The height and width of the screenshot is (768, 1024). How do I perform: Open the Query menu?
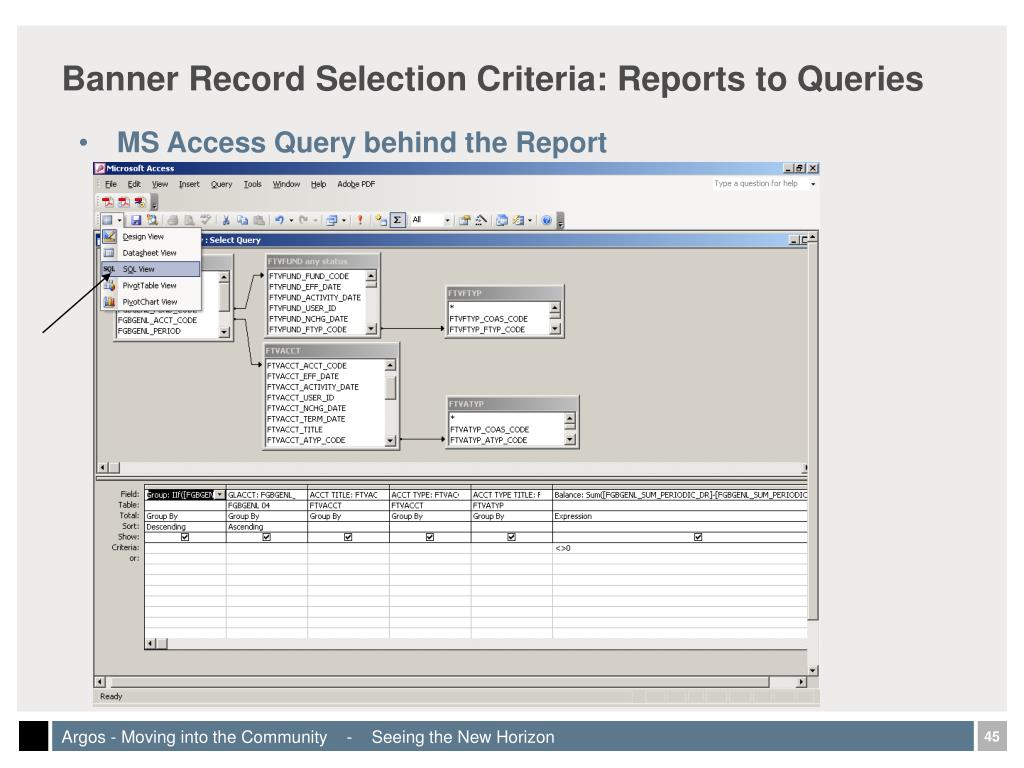tap(221, 184)
